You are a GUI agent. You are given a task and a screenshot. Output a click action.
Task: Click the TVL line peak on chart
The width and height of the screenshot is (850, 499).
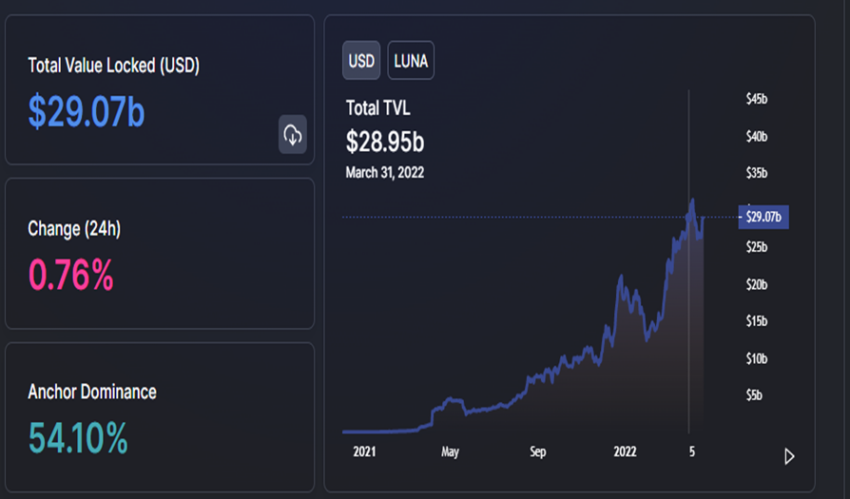692,200
